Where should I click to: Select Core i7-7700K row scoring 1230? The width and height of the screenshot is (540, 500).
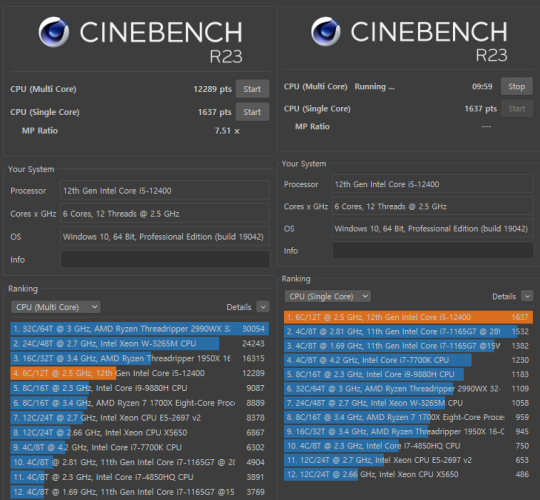point(408,360)
